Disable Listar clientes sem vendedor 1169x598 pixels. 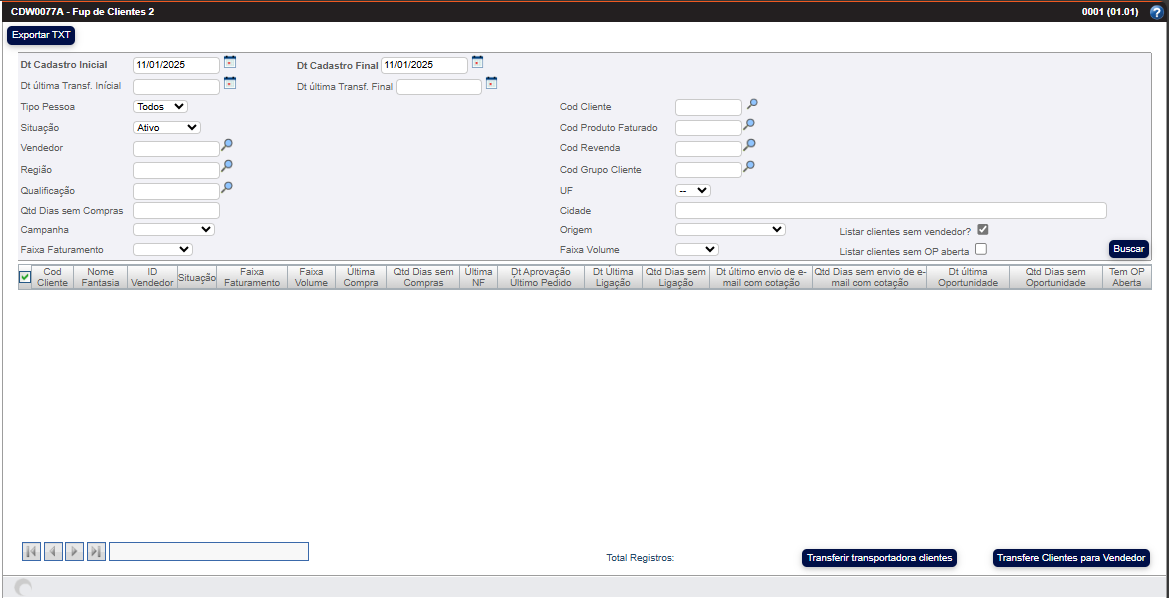click(x=982, y=228)
